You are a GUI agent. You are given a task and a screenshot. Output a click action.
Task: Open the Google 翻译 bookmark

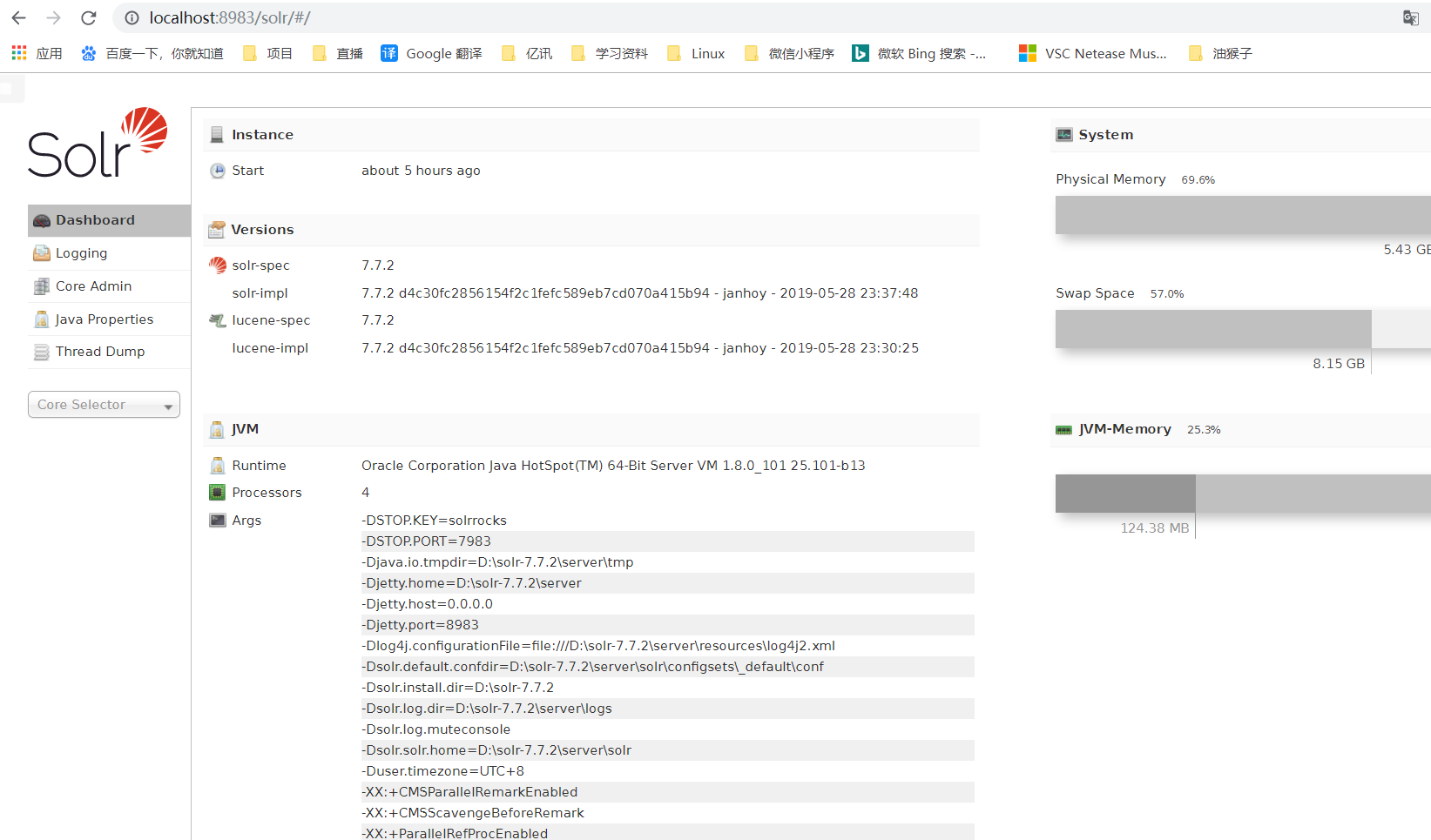coord(432,53)
